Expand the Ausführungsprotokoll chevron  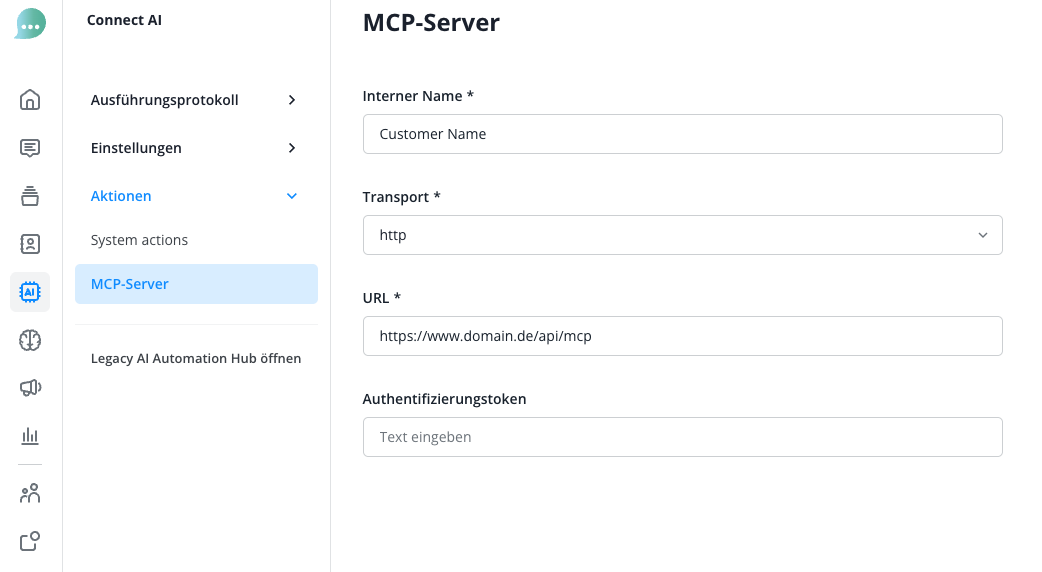(292, 100)
